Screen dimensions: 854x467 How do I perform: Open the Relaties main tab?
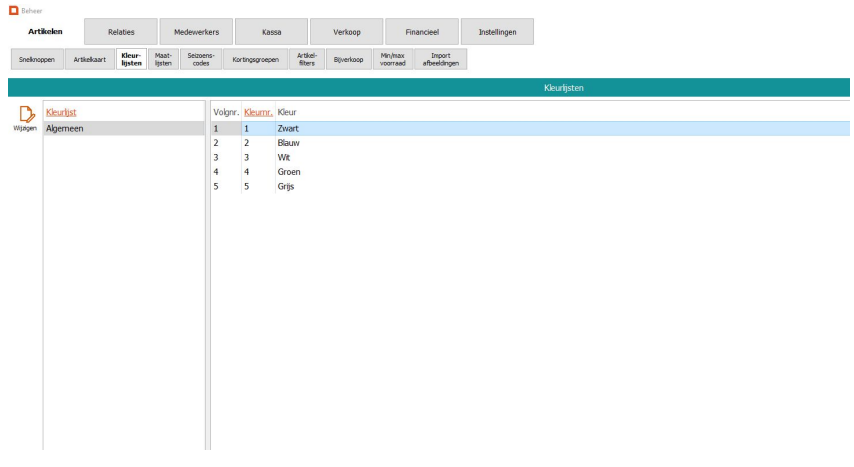121,32
